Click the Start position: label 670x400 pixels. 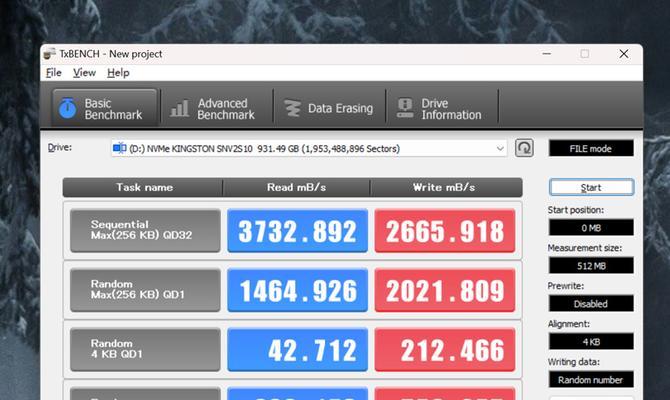[576, 210]
